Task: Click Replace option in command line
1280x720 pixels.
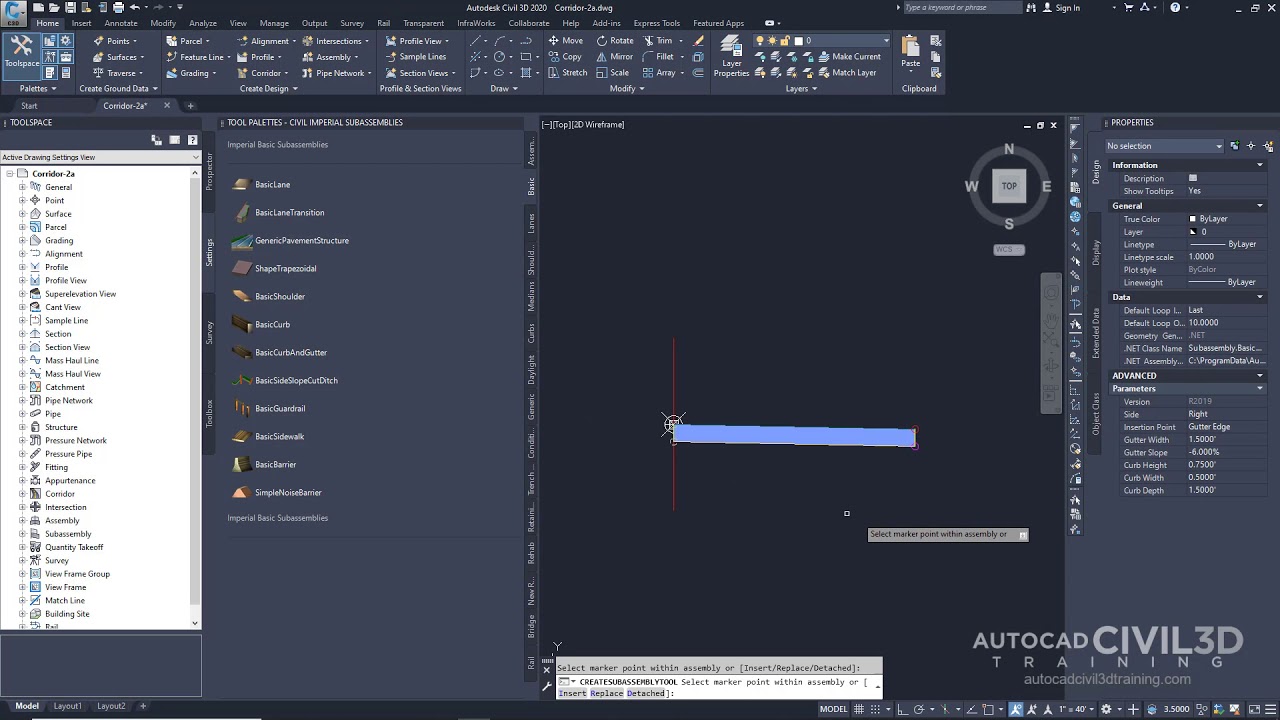Action: point(606,693)
